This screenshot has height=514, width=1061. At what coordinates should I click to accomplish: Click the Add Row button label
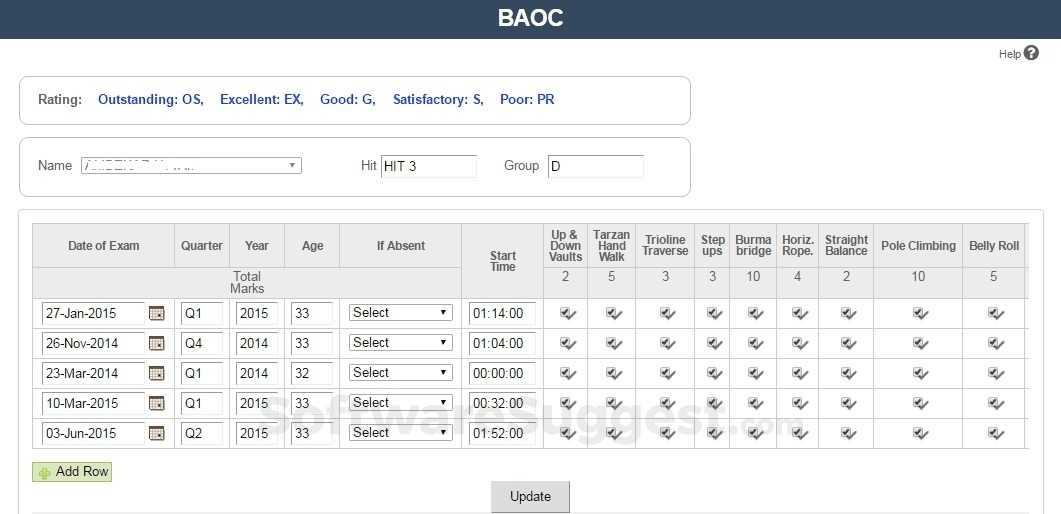pyautogui.click(x=82, y=472)
